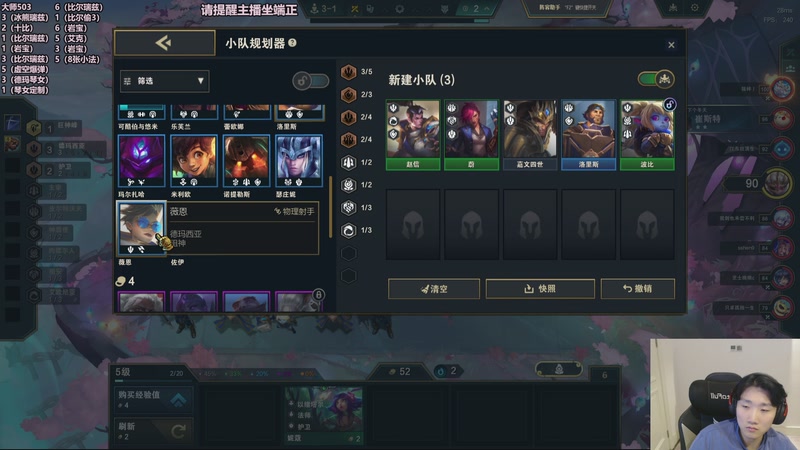
Task: Remove 赵信 from the team slots
Action: [x=413, y=135]
